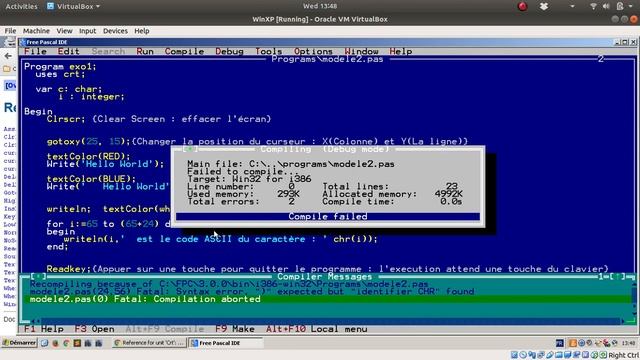
Task: Click the VirtualBox hard disk activity icon
Action: coord(514,355)
